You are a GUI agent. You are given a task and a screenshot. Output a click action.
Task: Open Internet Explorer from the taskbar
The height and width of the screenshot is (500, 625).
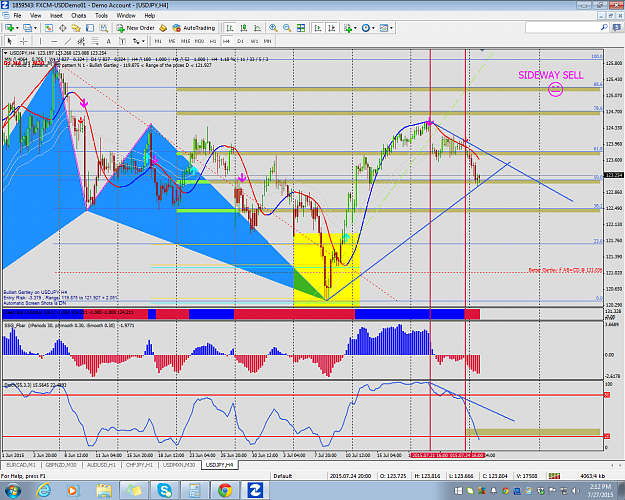point(43,490)
